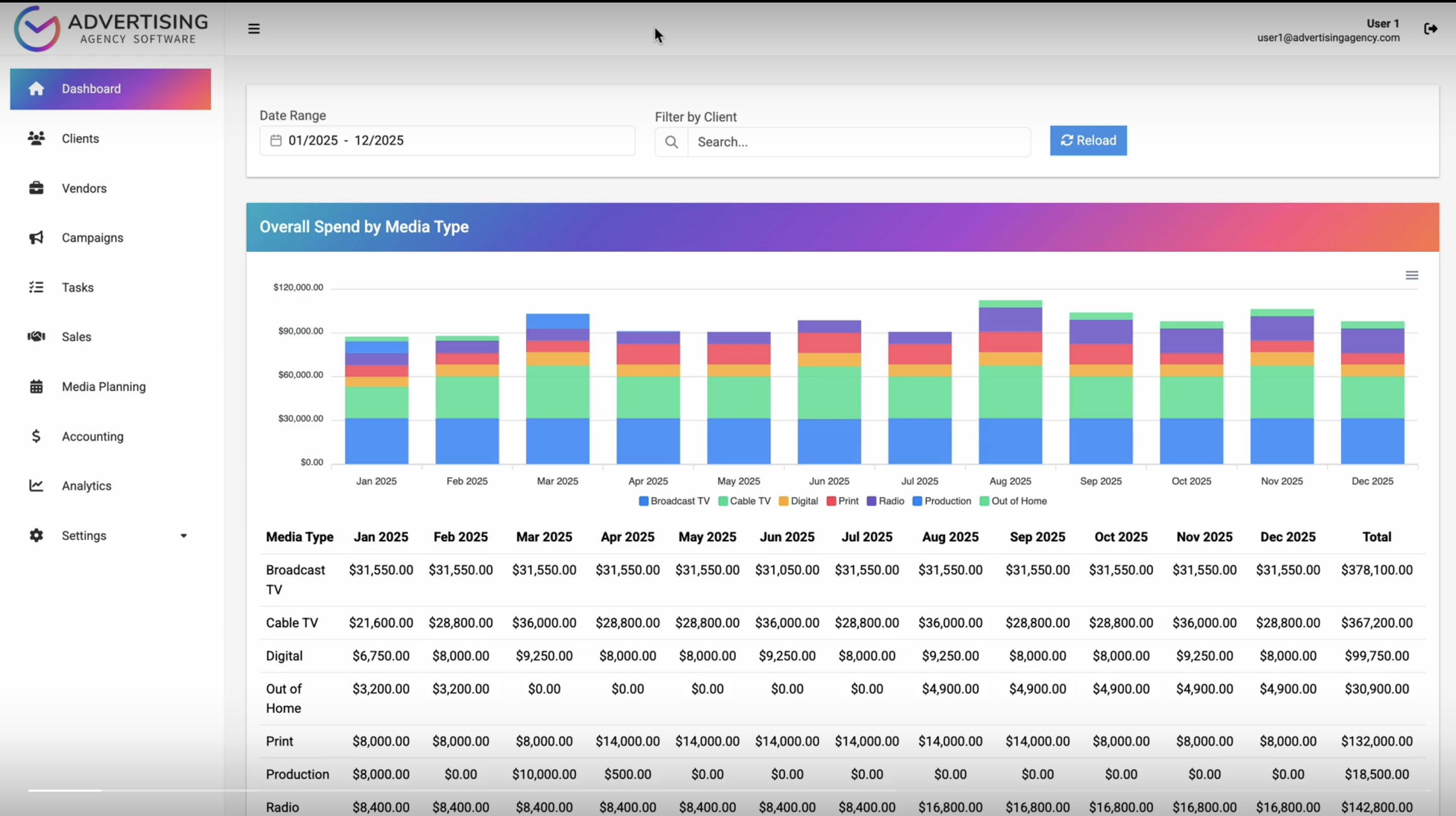This screenshot has width=1456, height=816.
Task: Toggle Radio series in chart legend
Action: coord(885,501)
